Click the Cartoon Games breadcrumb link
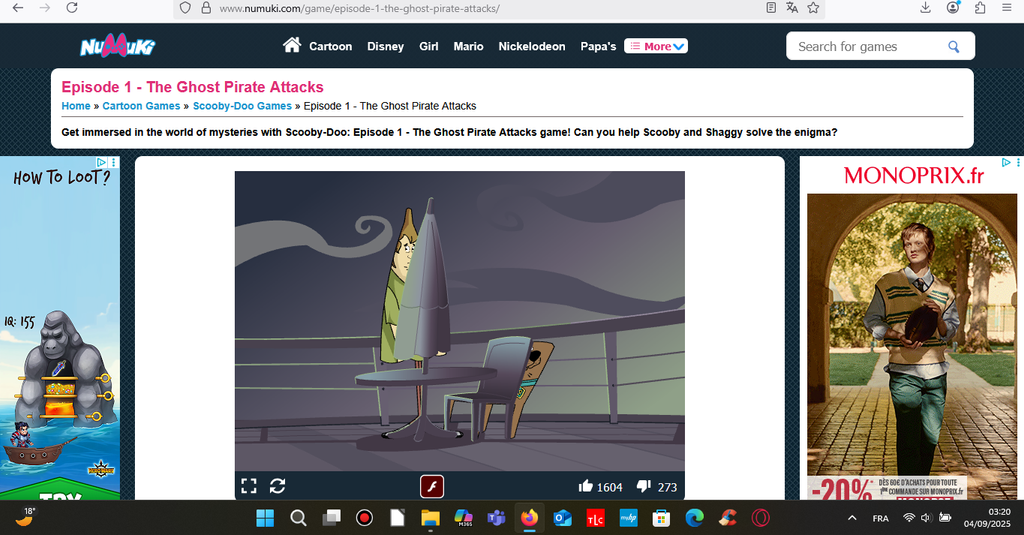The height and width of the screenshot is (535, 1024). tap(141, 106)
